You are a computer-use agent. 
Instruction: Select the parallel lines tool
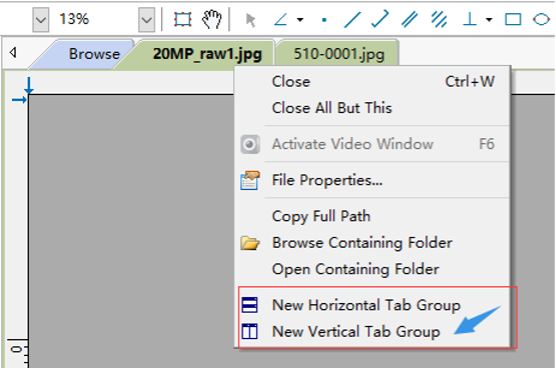point(409,19)
